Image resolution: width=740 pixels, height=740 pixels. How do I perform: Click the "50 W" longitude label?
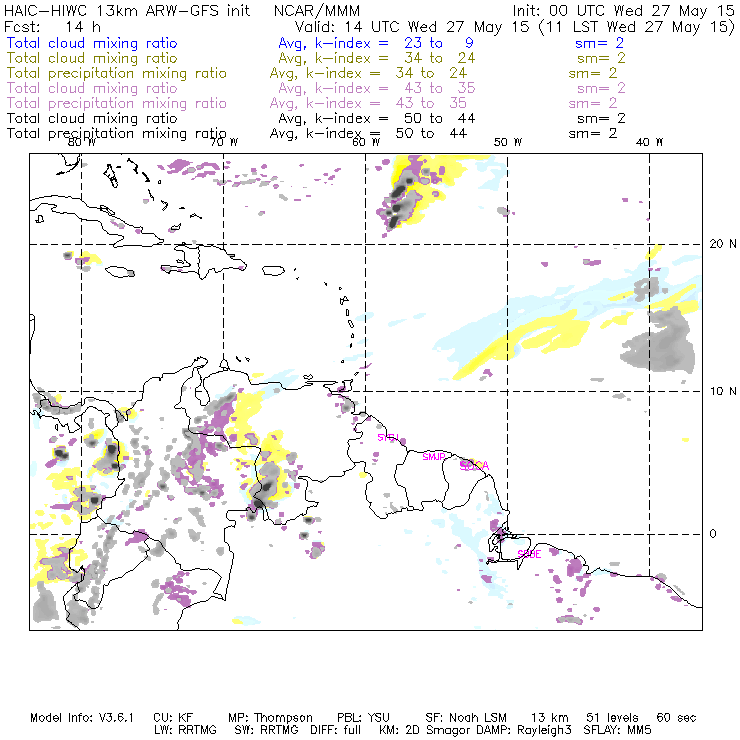coord(508,142)
